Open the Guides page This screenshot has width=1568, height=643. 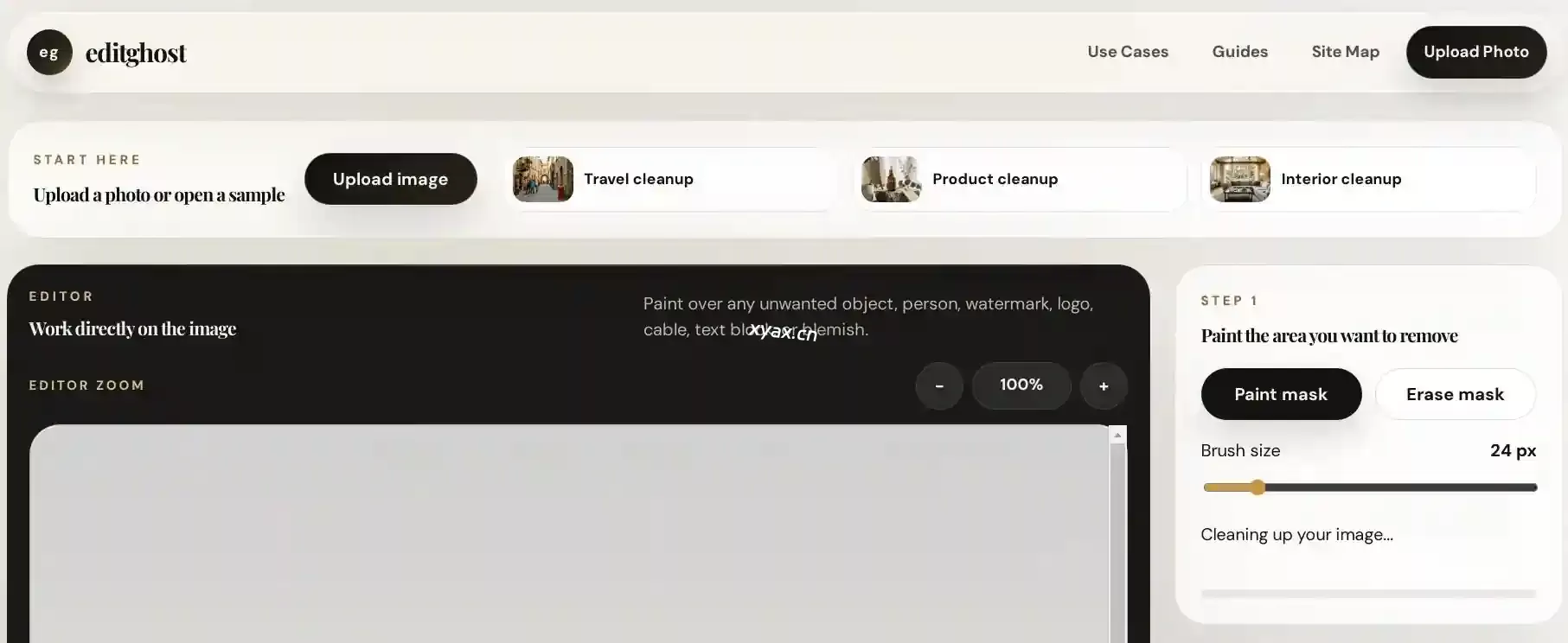point(1239,52)
